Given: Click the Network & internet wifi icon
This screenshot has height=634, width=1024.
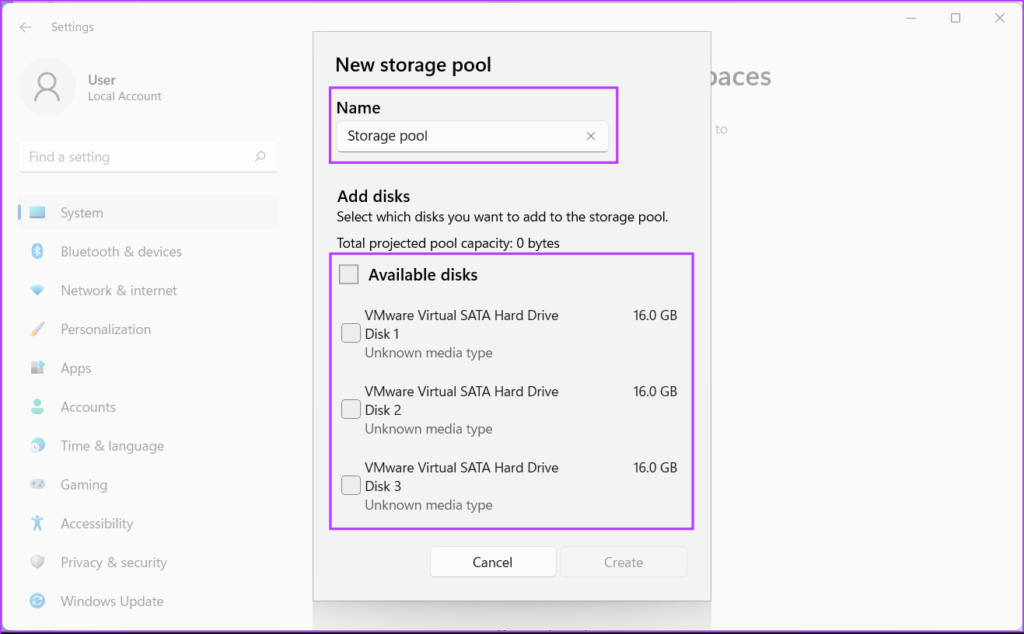Looking at the screenshot, I should 38,291.
